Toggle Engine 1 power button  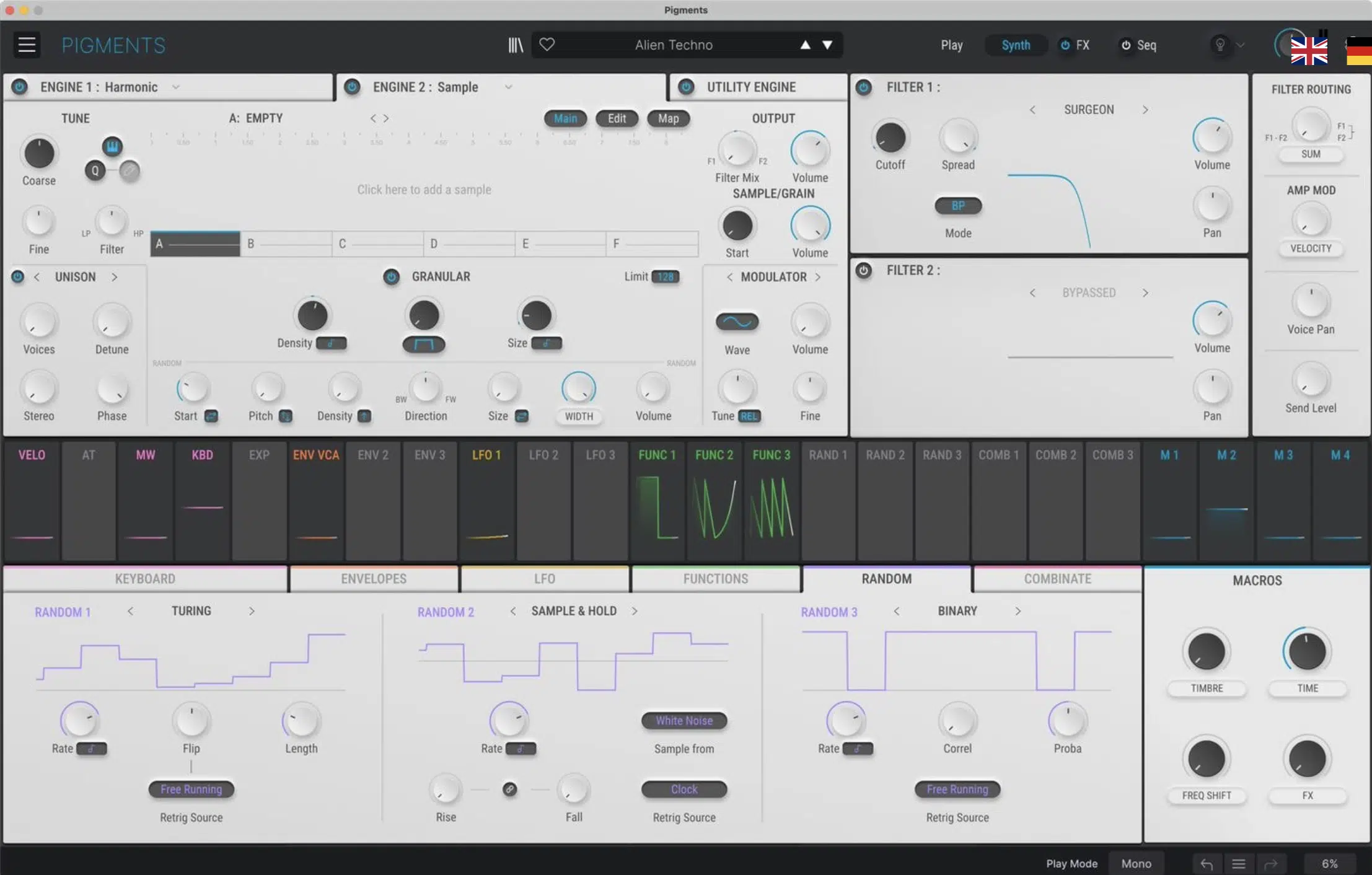pyautogui.click(x=20, y=87)
